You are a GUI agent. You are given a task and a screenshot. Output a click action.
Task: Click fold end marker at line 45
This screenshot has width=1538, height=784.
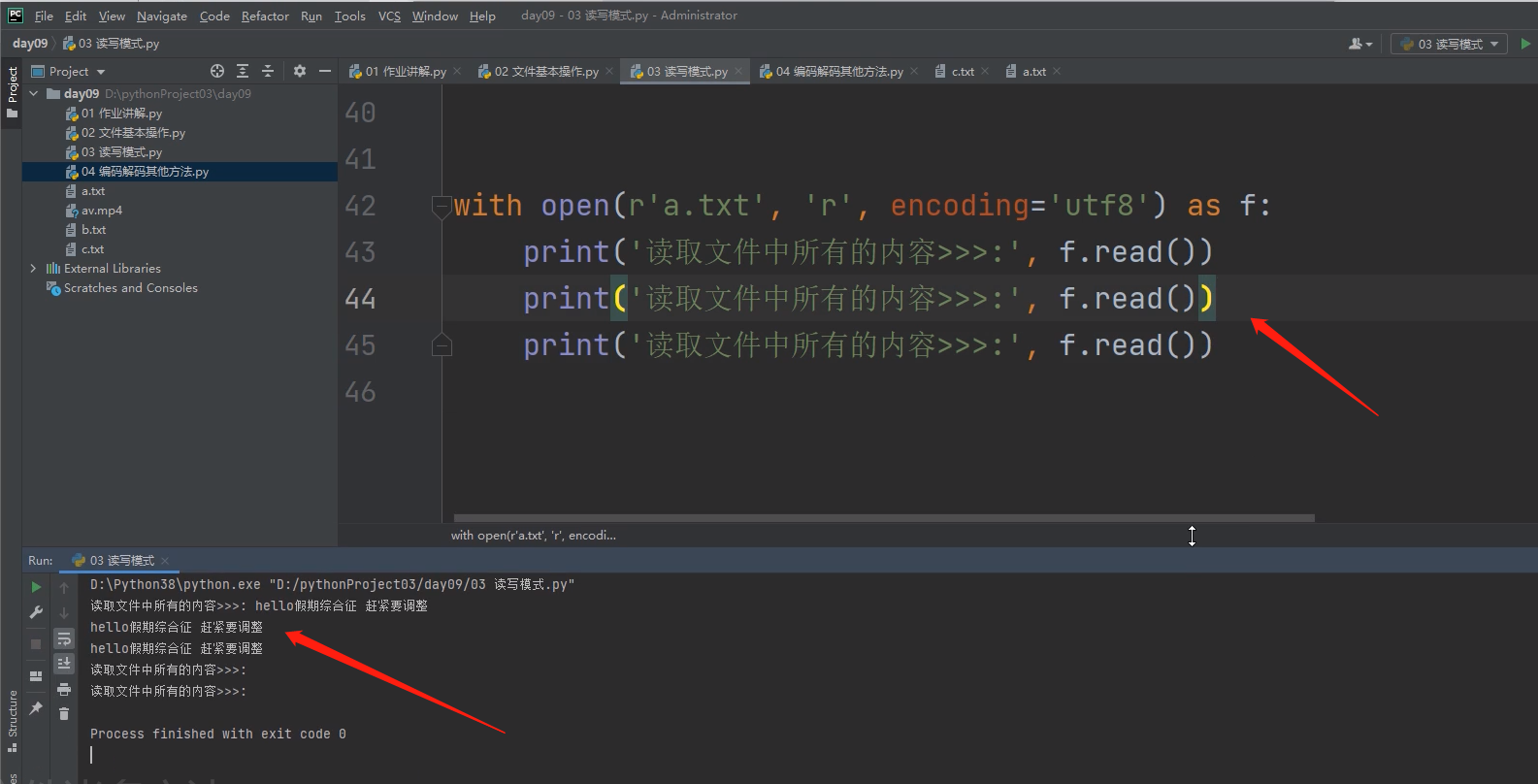(x=442, y=345)
